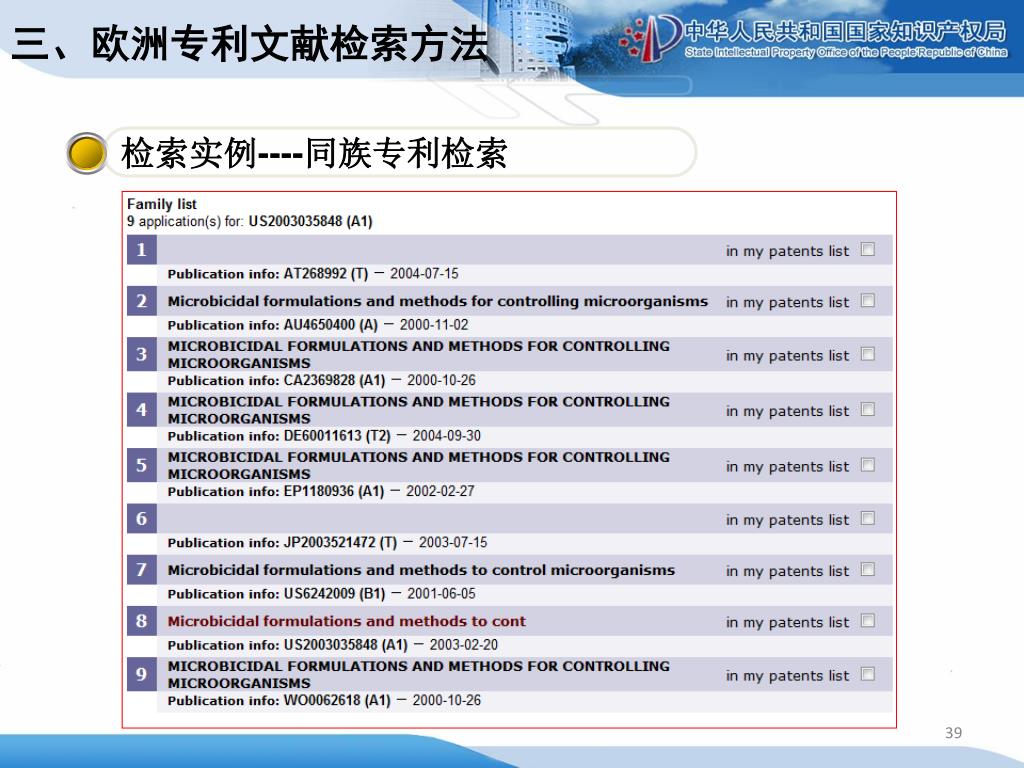Tick the checkbox for JP2003521472 entry

(867, 519)
